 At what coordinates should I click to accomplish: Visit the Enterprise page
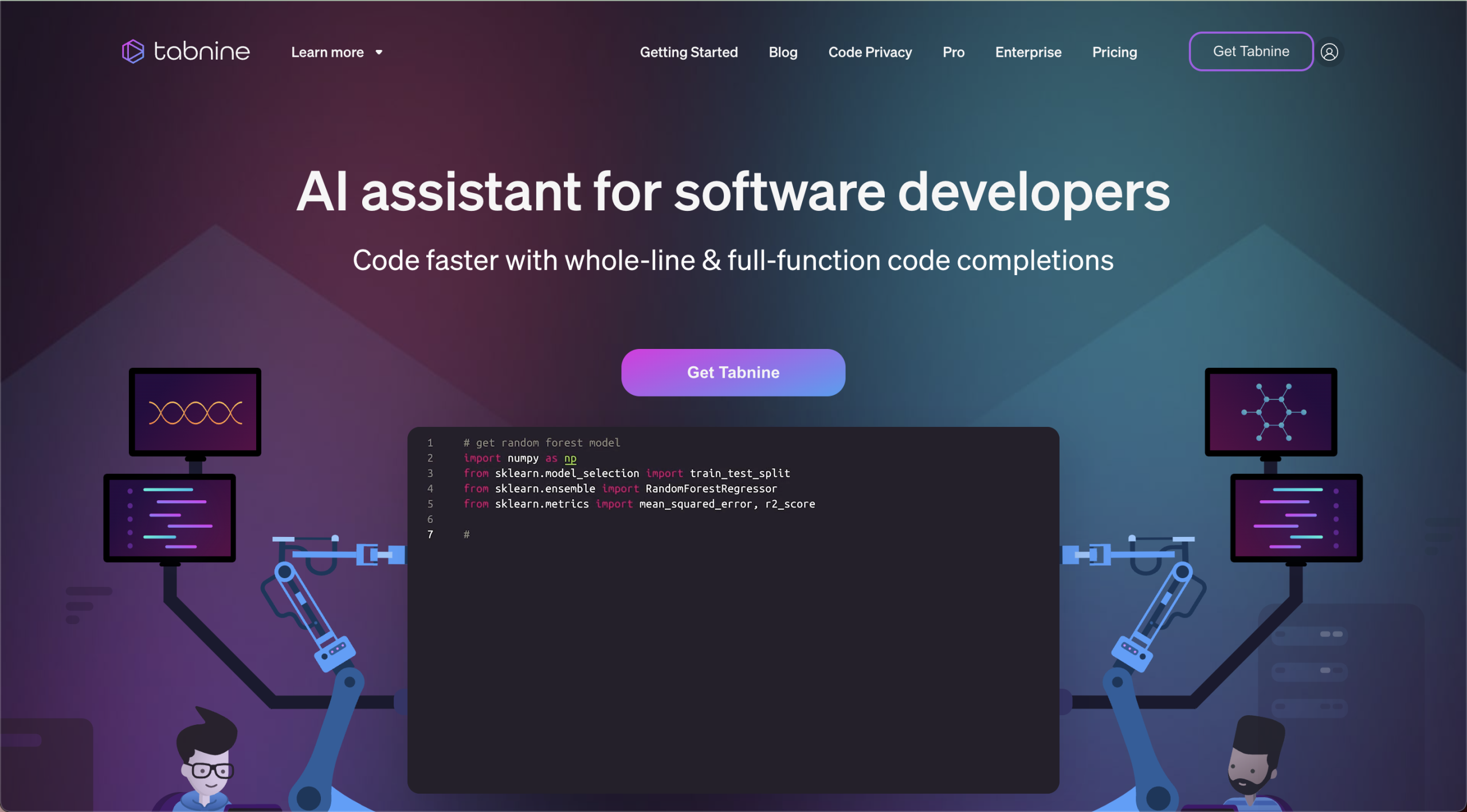click(x=1028, y=52)
